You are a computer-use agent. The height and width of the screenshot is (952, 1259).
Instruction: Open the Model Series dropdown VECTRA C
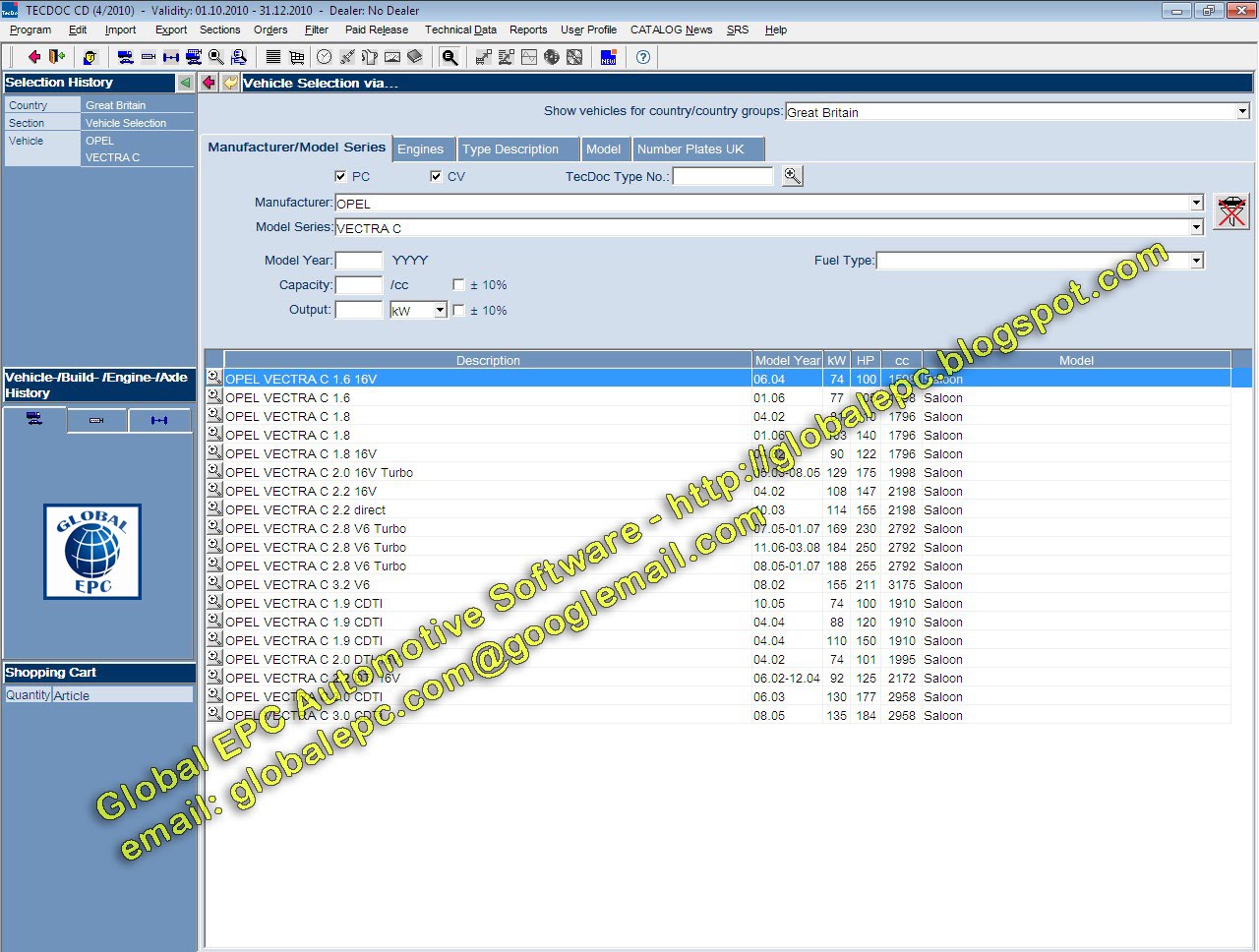(1197, 227)
